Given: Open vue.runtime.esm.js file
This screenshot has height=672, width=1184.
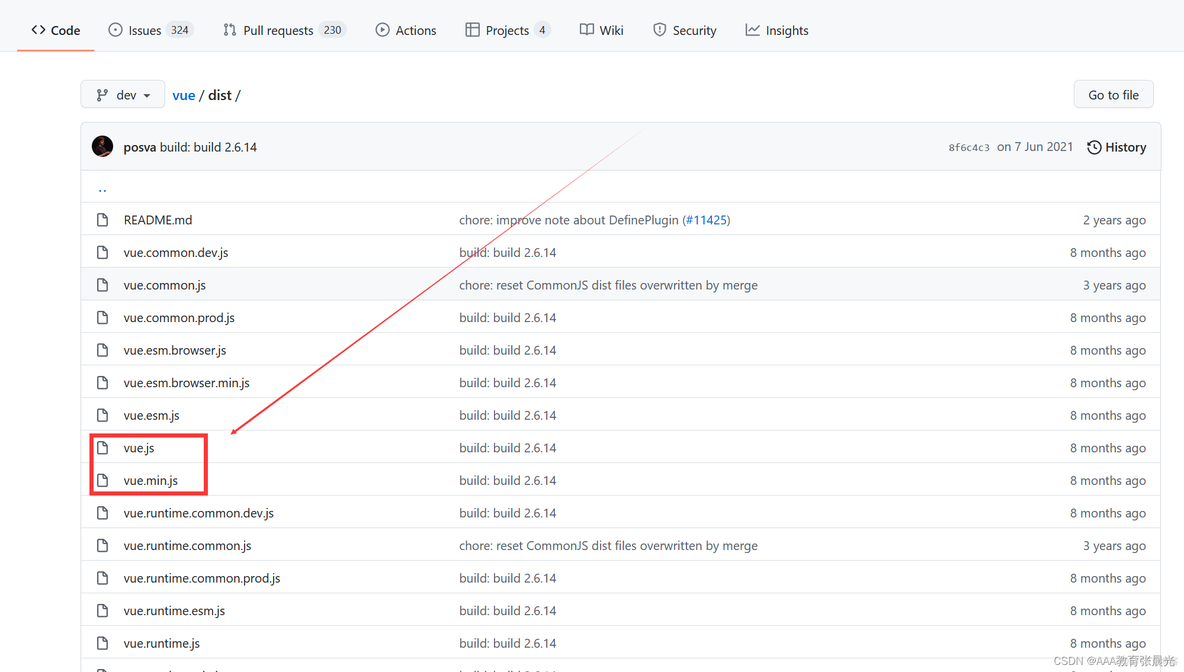Looking at the screenshot, I should point(174,610).
